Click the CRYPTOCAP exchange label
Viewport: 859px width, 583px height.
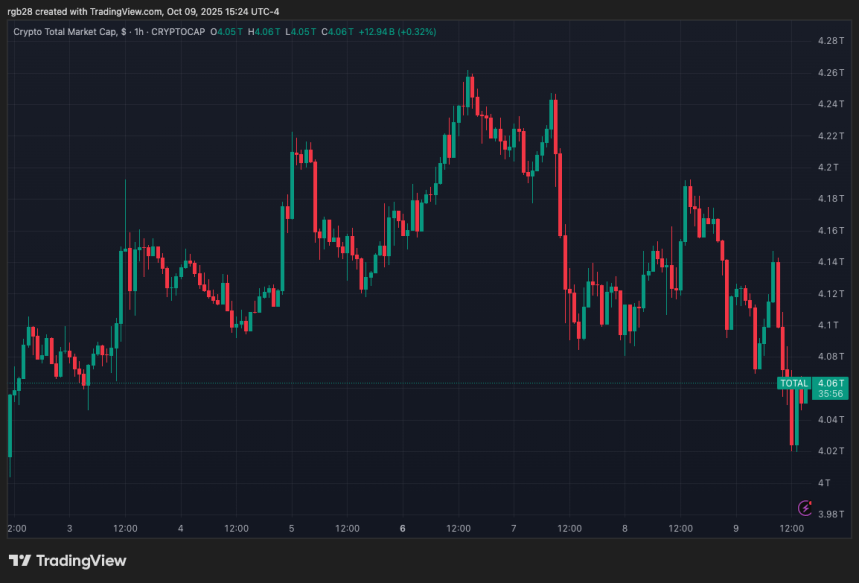[176, 32]
